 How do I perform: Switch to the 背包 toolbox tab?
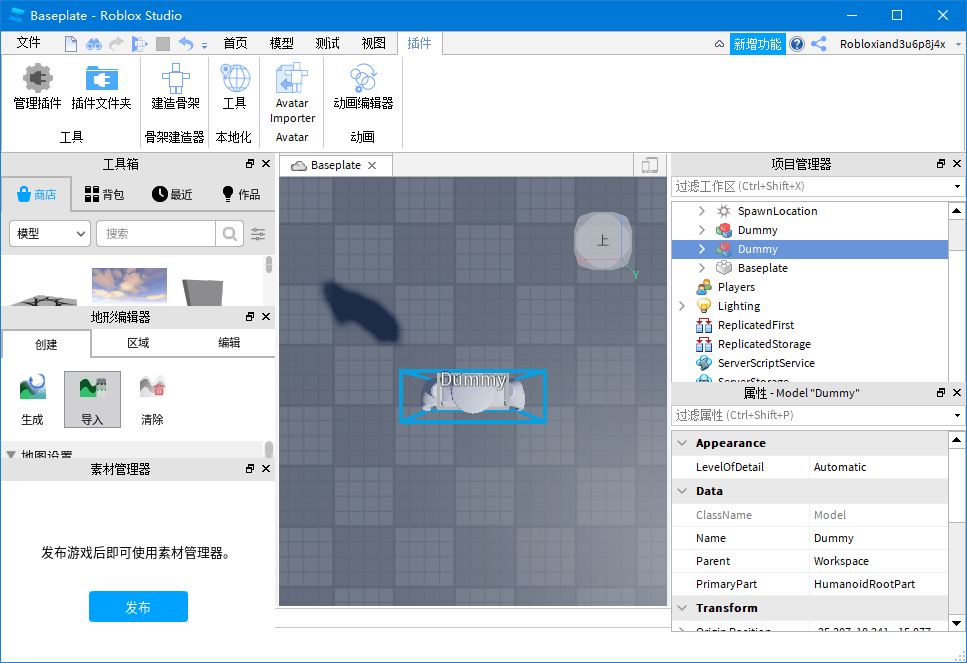(105, 195)
